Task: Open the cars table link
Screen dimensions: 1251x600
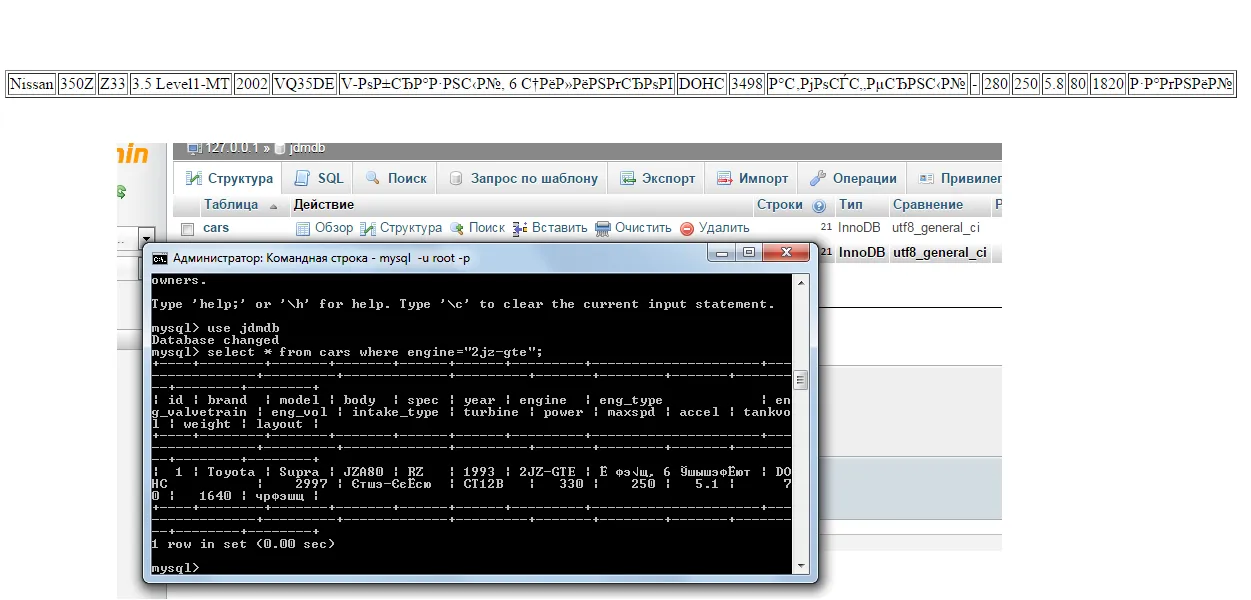Action: point(216,228)
